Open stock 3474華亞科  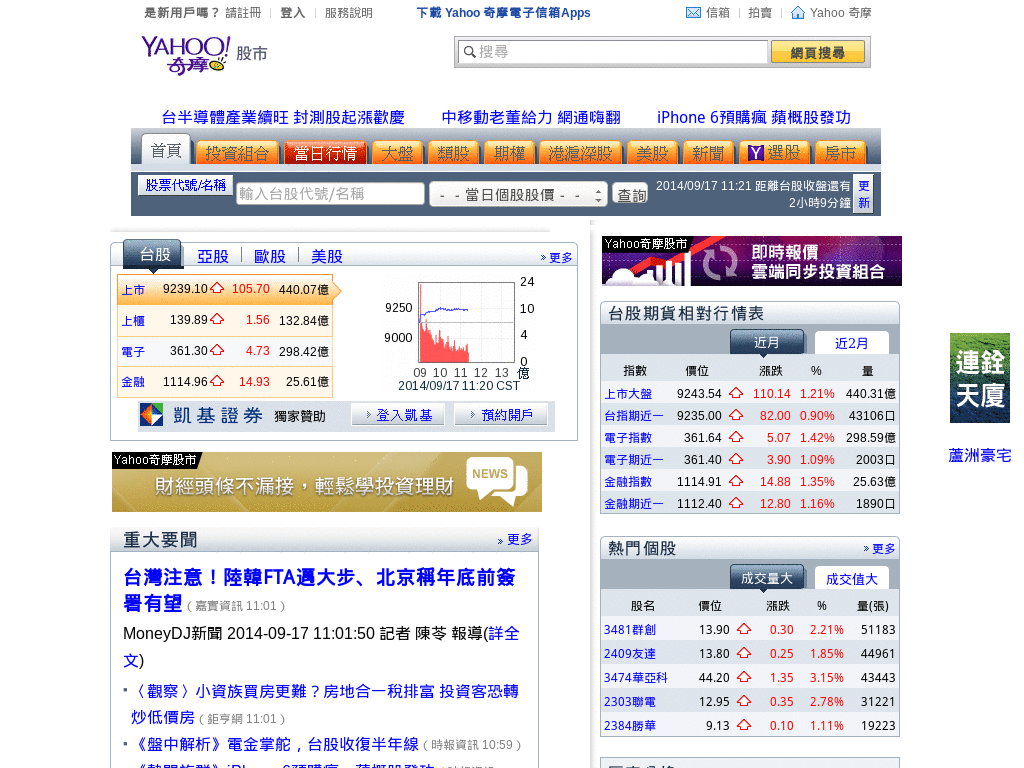tap(635, 677)
